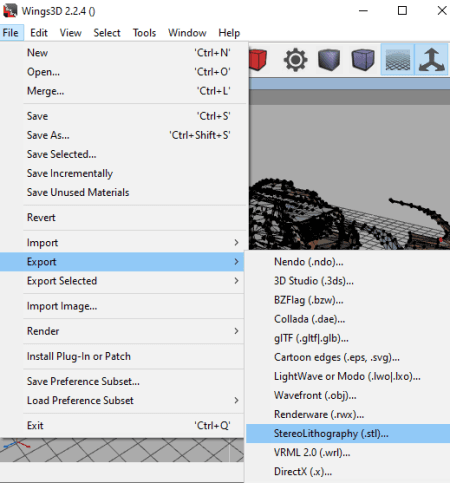Viewport: 450px width, 483px height.
Task: Export as BZFlag (.bzw)...
Action: 348,300
